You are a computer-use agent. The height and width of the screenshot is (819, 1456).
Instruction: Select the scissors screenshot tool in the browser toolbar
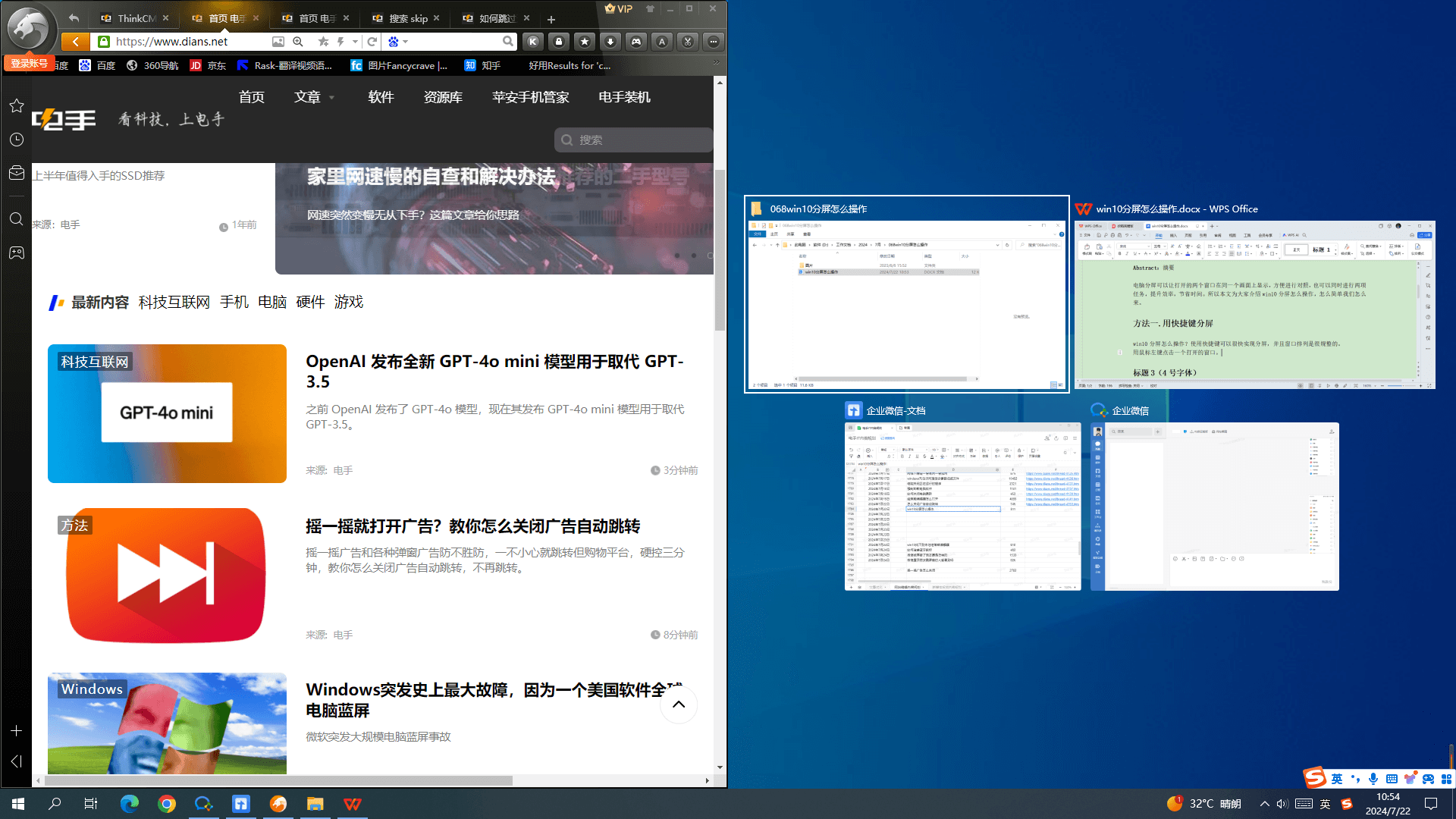click(x=689, y=42)
